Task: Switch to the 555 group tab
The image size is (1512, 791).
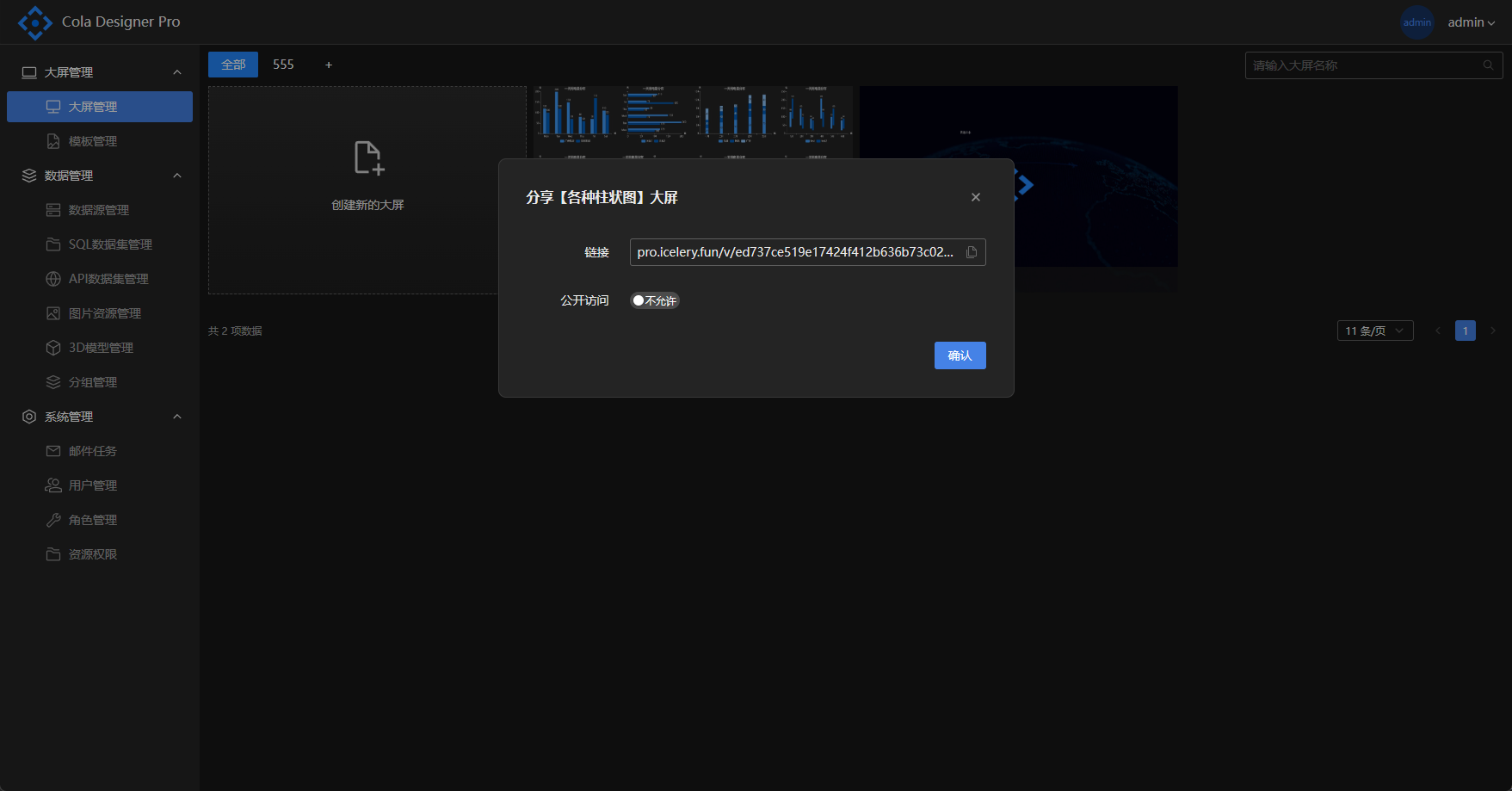Action: click(283, 65)
